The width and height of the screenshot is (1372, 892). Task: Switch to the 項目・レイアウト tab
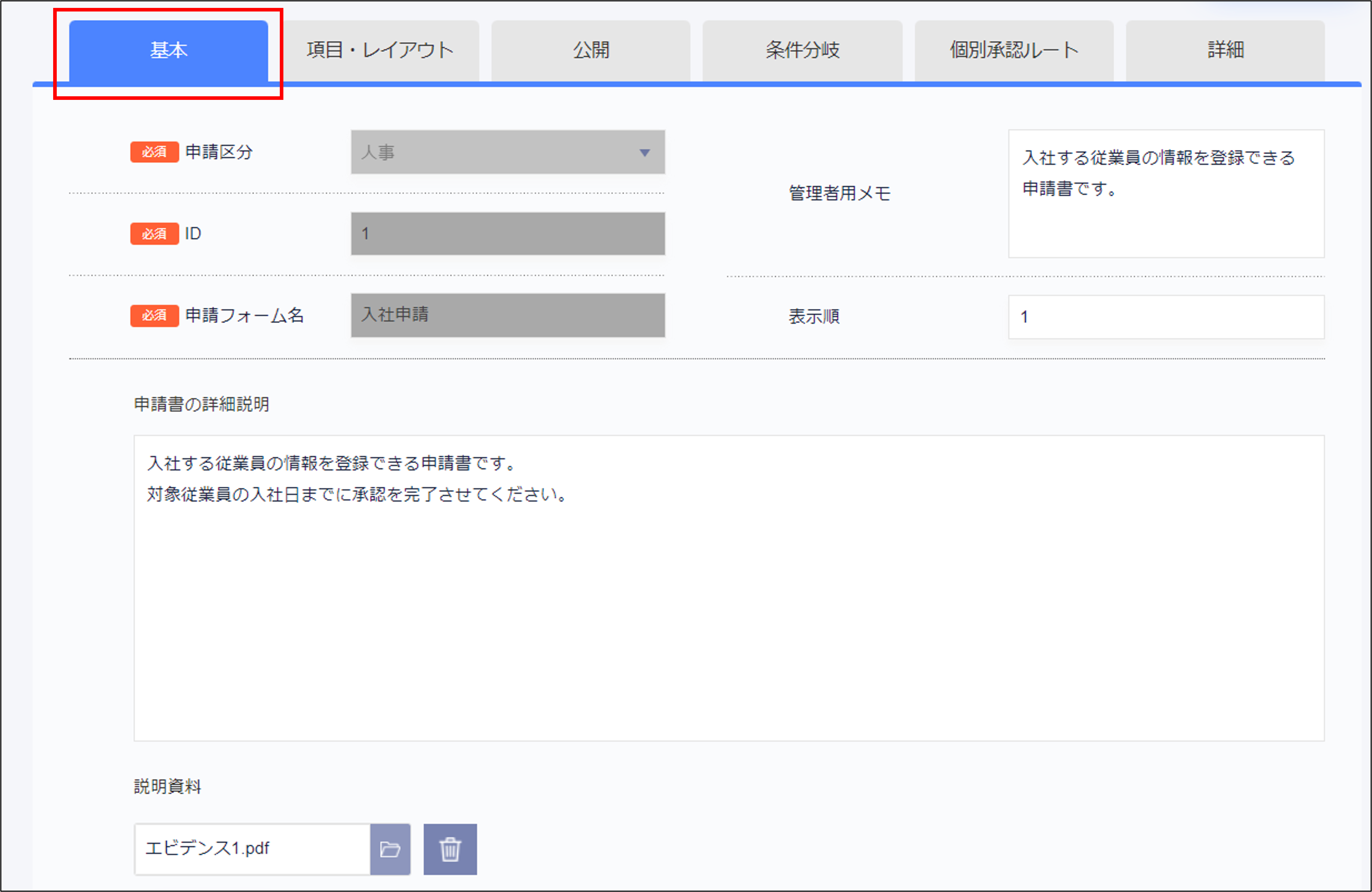[380, 50]
